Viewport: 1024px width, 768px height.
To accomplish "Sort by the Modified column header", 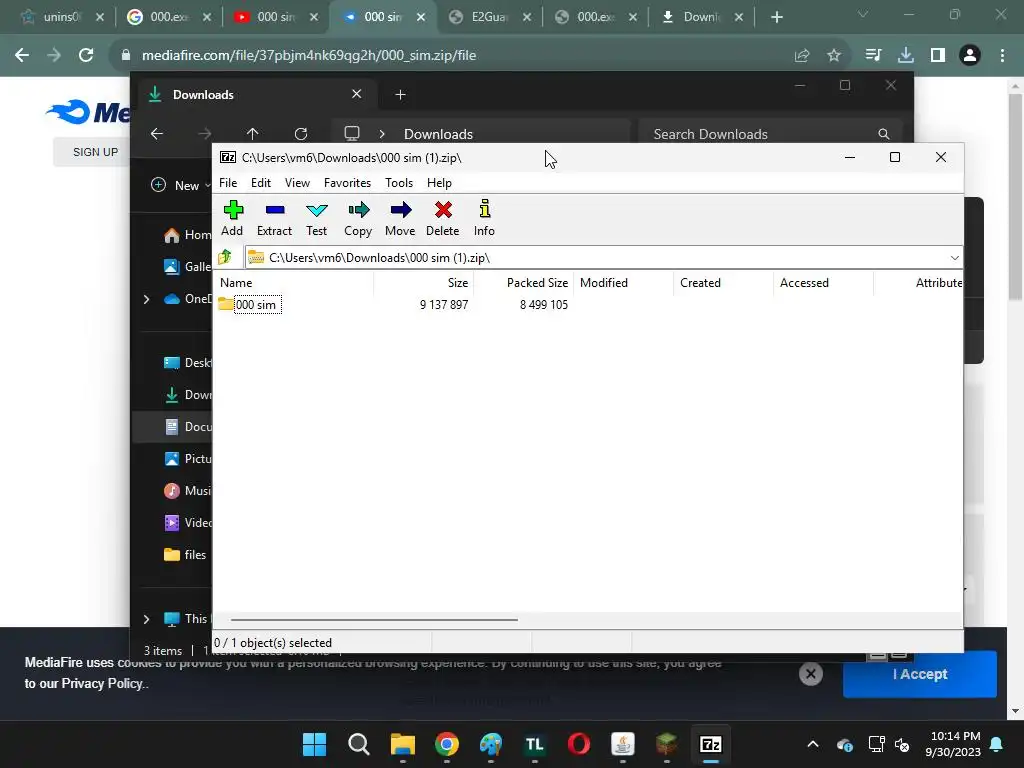I will pos(624,283).
